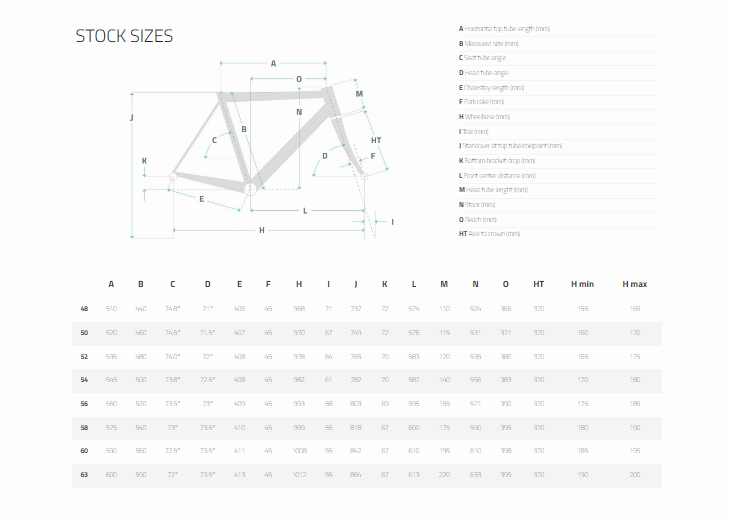Select the size 58 row label
The image size is (729, 521).
pyautogui.click(x=84, y=428)
